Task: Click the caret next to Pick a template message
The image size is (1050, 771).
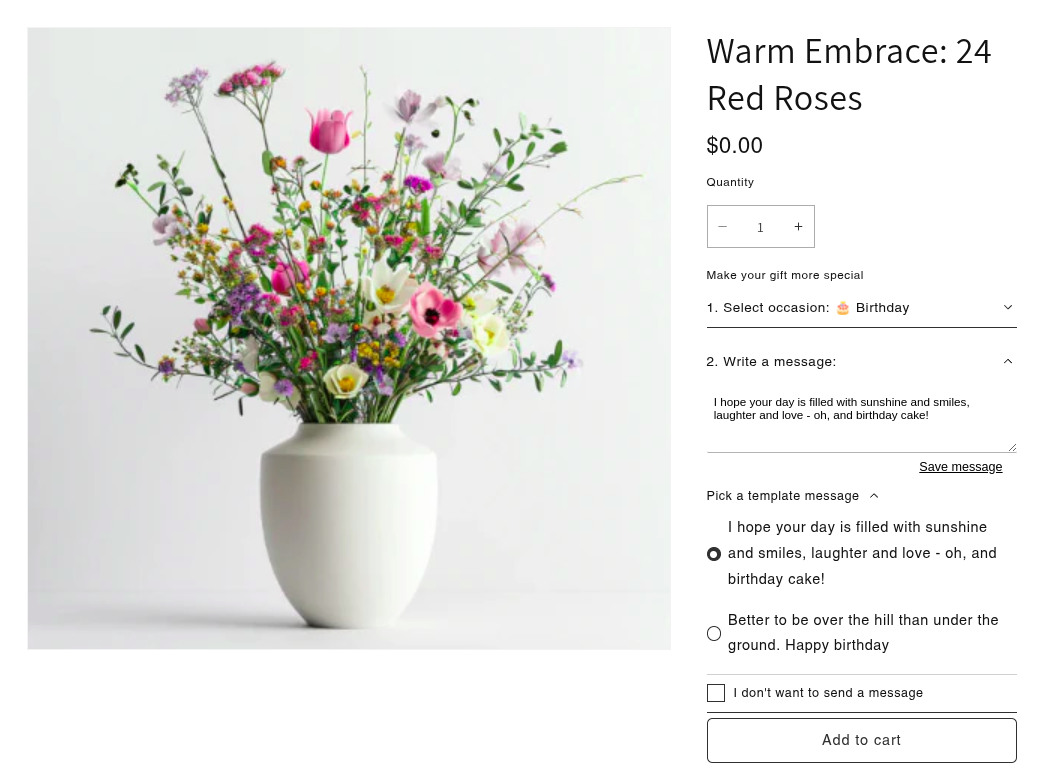Action: coord(874,496)
